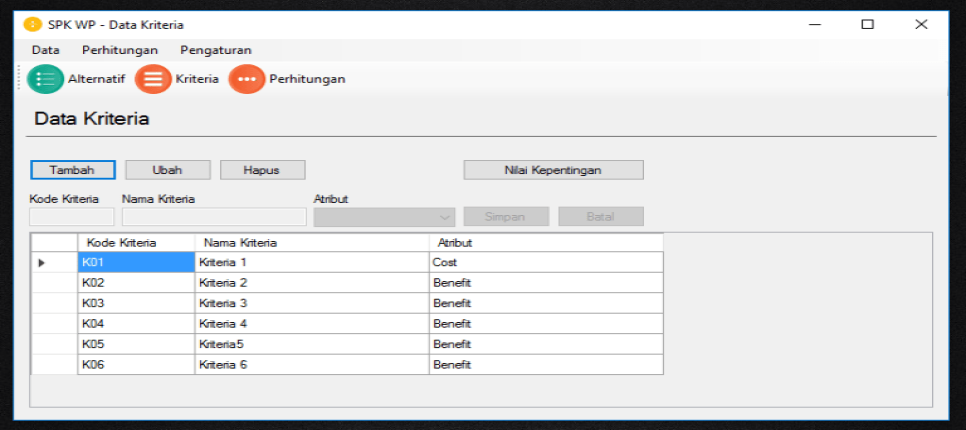Select the row header of K02
This screenshot has width=966, height=430.
click(54, 283)
